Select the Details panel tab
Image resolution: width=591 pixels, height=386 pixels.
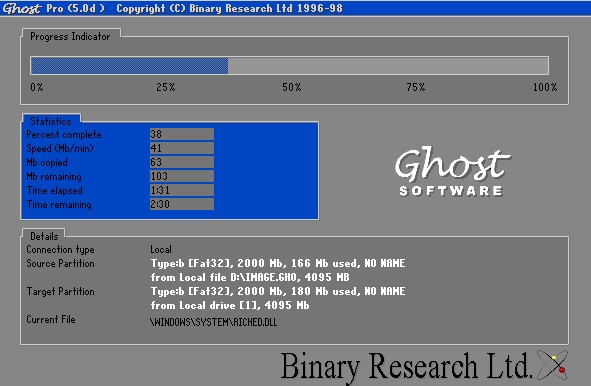pos(44,236)
